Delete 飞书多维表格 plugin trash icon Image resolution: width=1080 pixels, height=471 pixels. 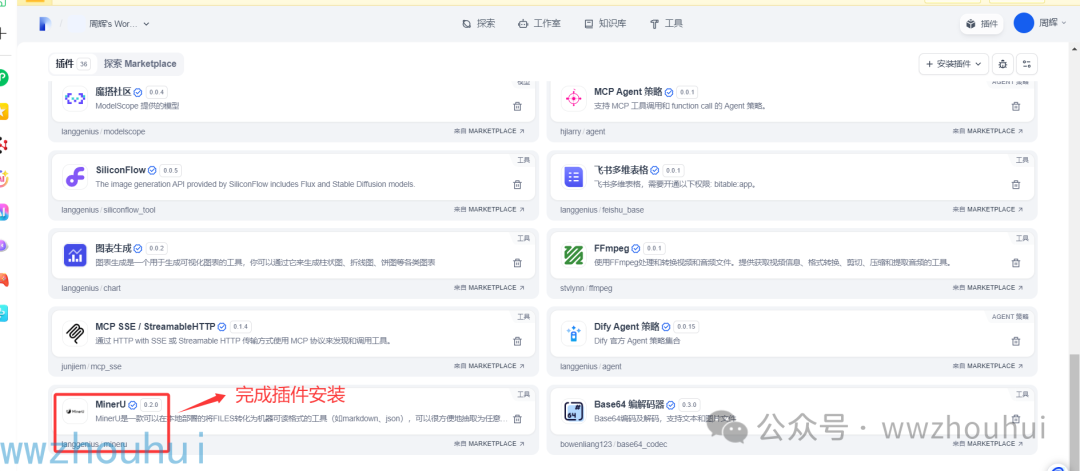(x=1015, y=185)
